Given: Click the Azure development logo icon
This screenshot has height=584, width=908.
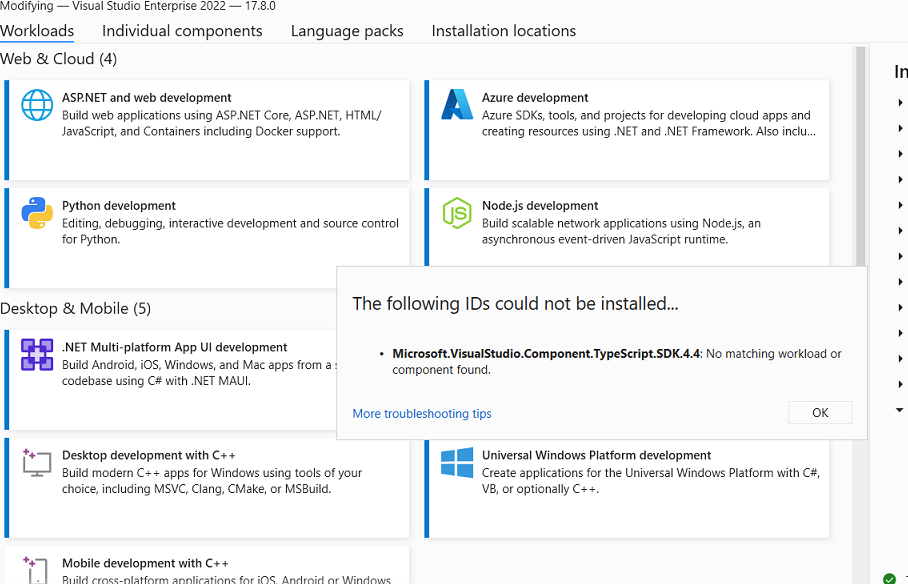Looking at the screenshot, I should coord(457,105).
